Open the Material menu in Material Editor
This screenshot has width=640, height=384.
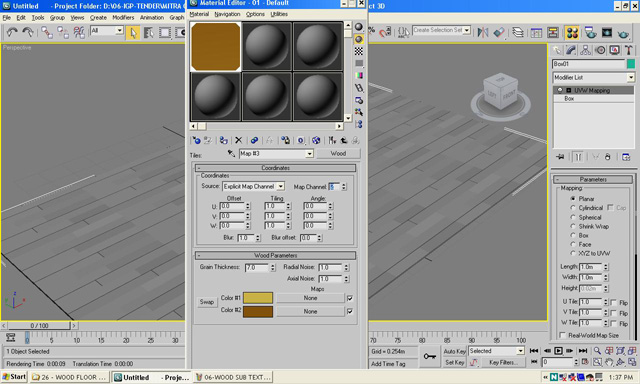coord(199,14)
